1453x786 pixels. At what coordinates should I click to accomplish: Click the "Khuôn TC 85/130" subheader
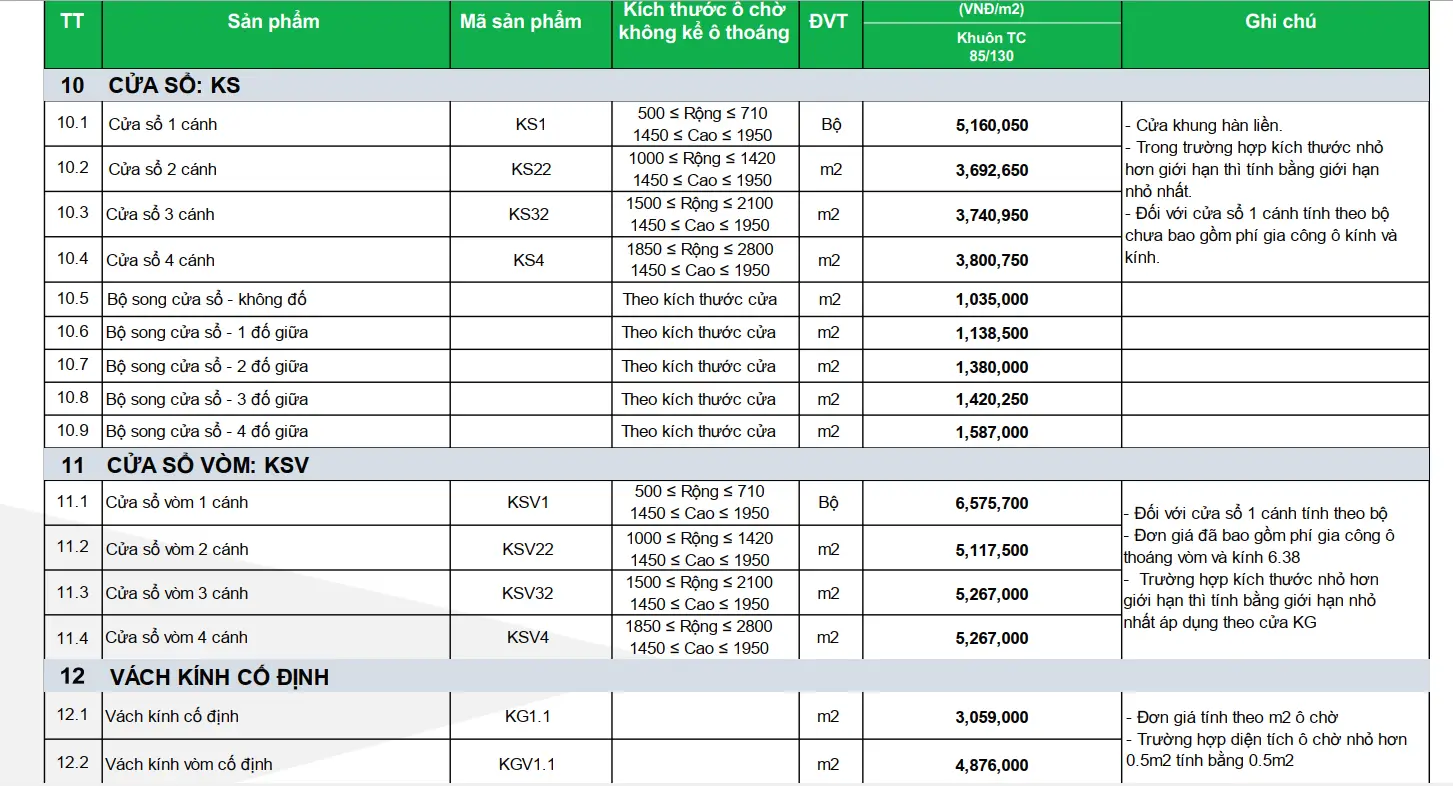(x=991, y=46)
